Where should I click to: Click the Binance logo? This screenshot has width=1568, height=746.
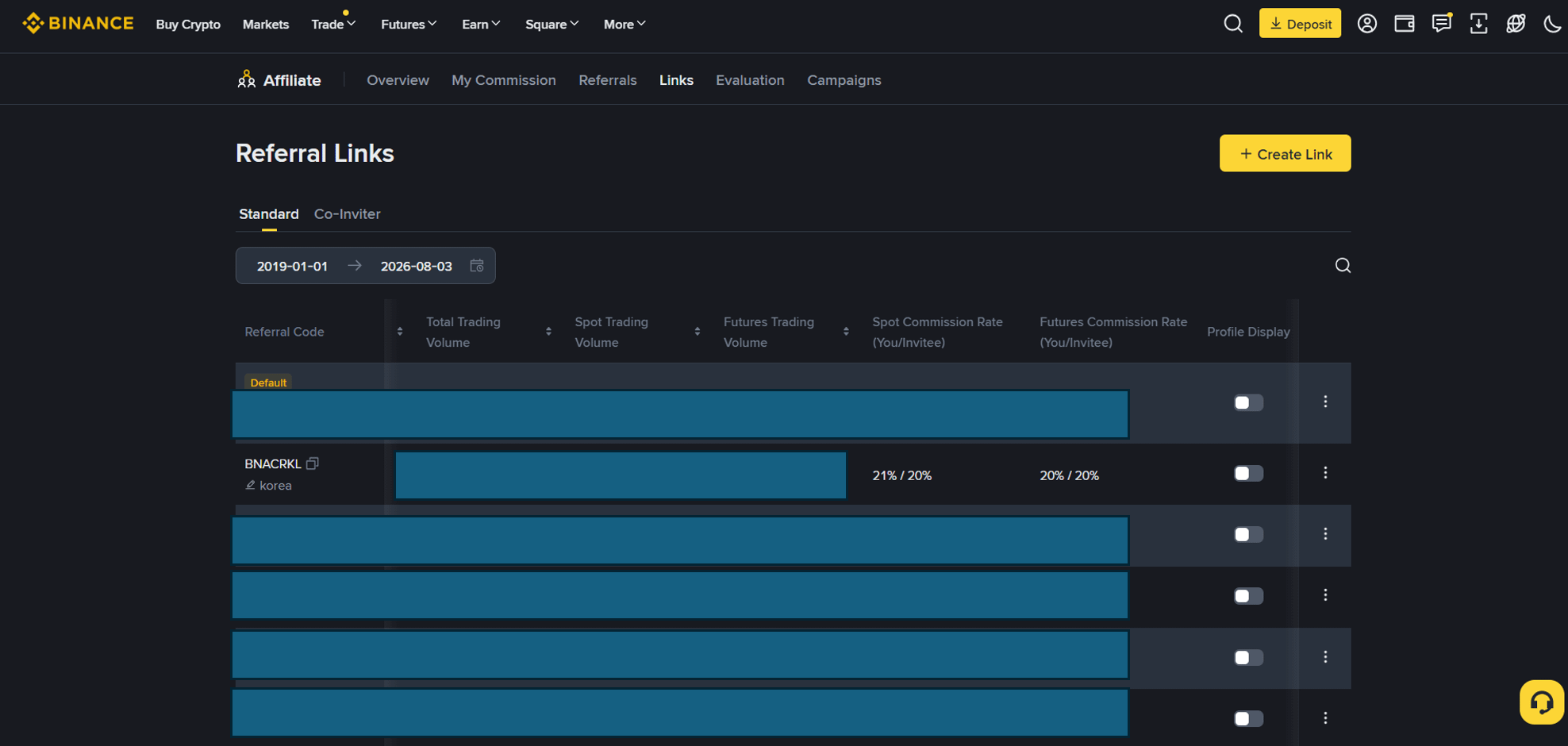pos(78,24)
